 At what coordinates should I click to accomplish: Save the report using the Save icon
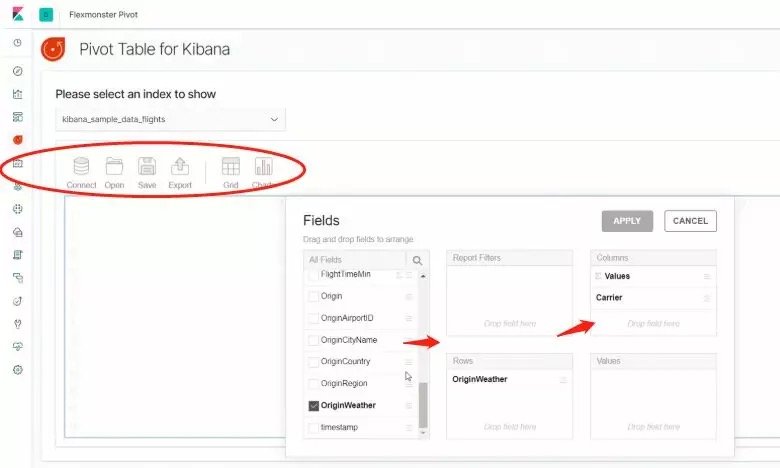point(147,168)
